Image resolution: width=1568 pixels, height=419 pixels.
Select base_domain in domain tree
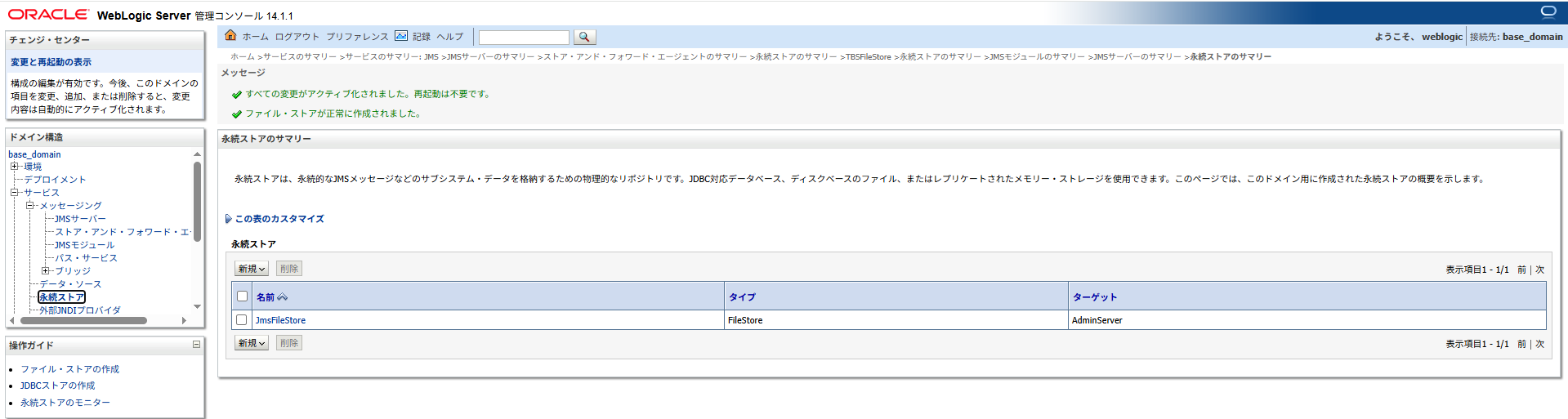tap(34, 154)
